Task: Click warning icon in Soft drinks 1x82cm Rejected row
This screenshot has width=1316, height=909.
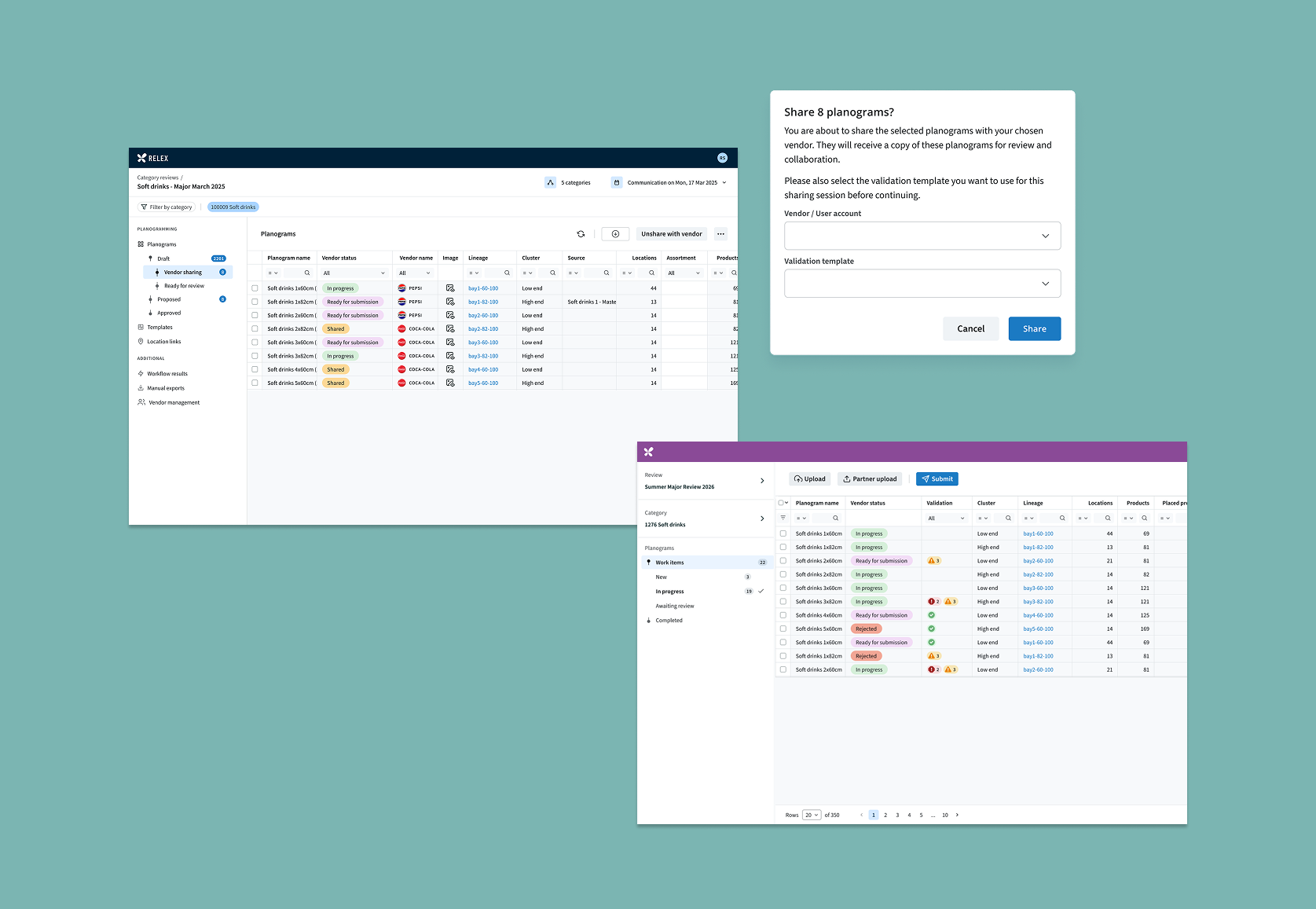Action: point(933,656)
